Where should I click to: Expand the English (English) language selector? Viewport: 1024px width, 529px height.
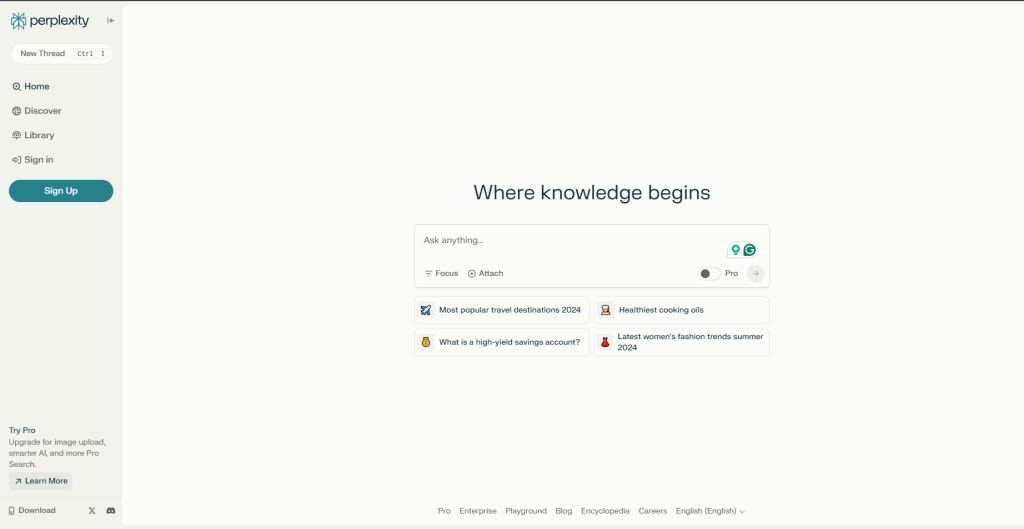[710, 511]
